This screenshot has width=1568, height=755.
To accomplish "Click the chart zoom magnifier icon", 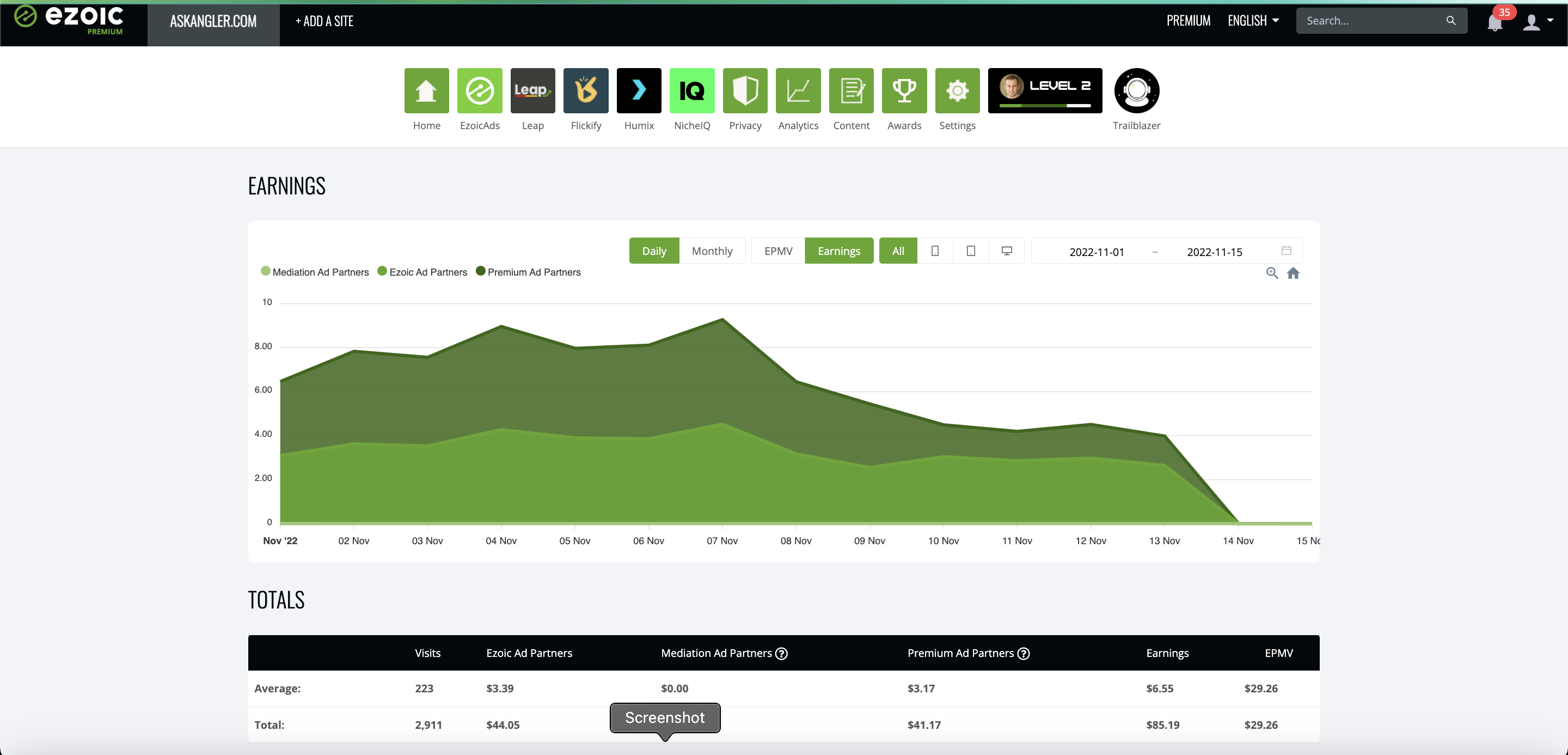I will pyautogui.click(x=1272, y=273).
